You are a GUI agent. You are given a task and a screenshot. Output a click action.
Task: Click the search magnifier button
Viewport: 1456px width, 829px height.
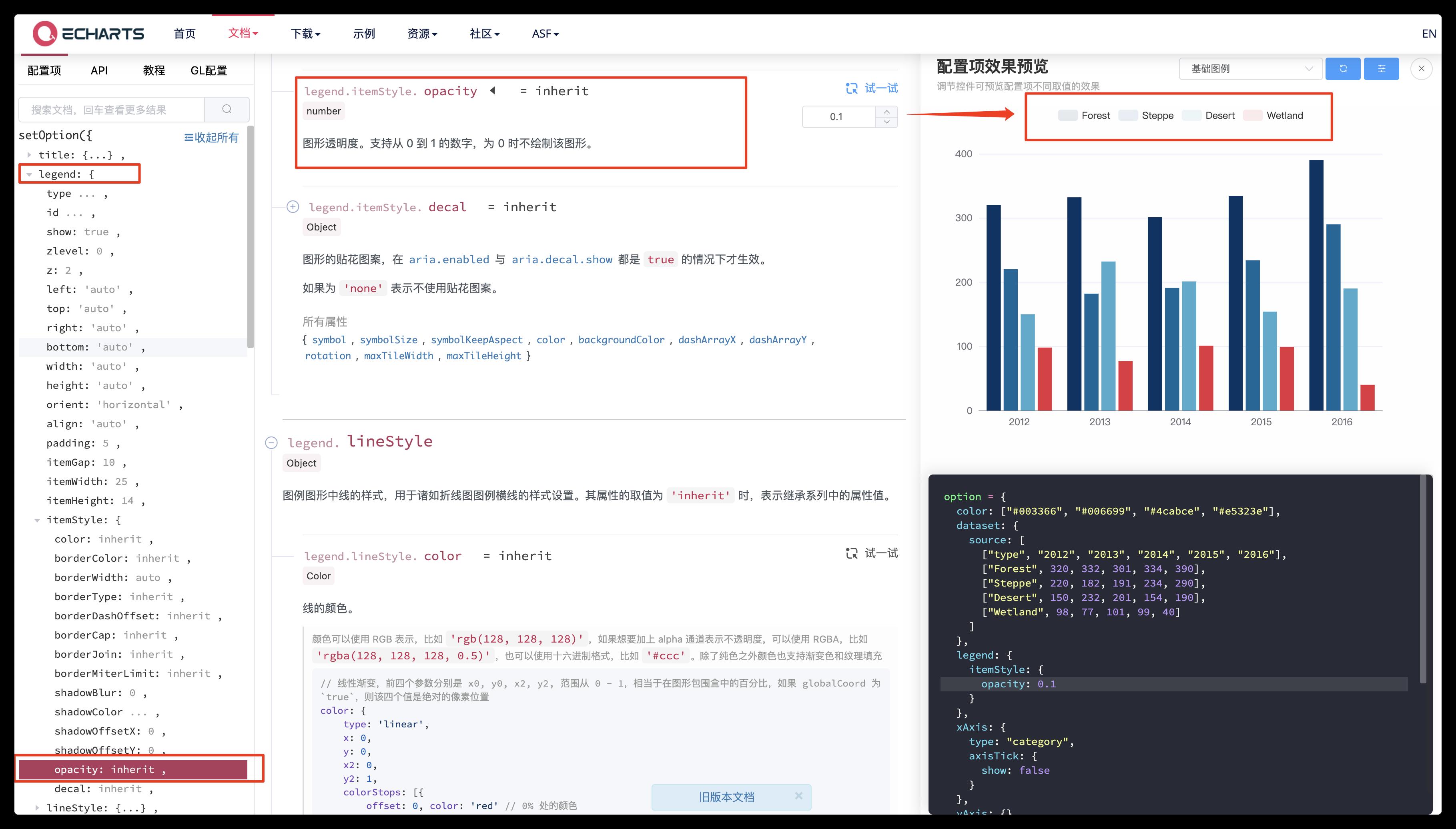227,109
